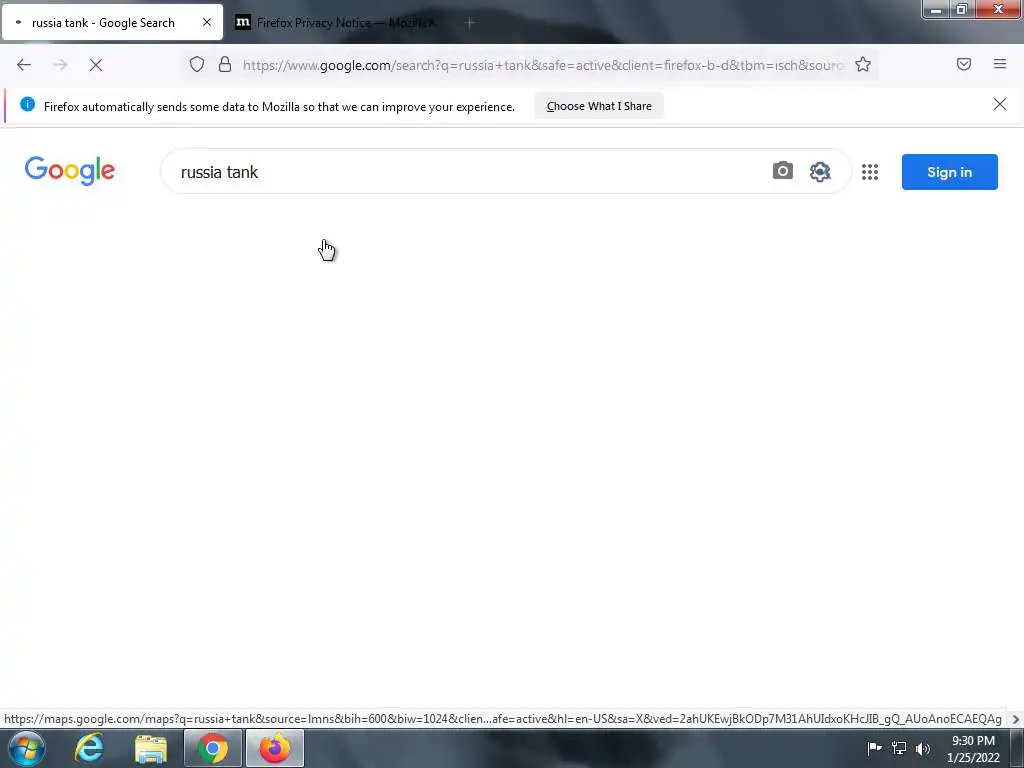The image size is (1024, 768).
Task: Switch to russia tank Google Search tab
Action: click(112, 23)
